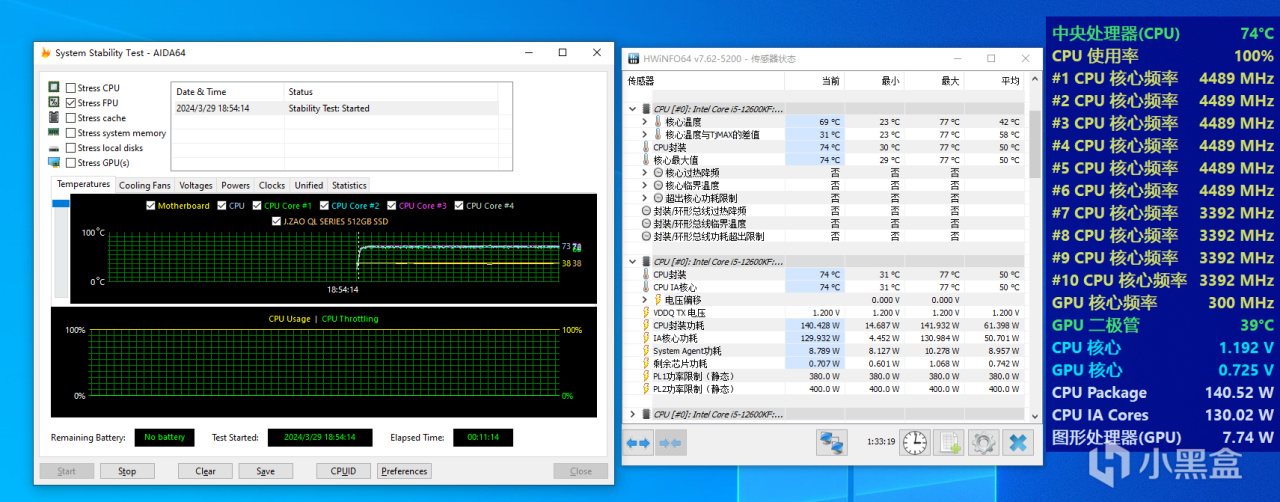Image resolution: width=1280 pixels, height=502 pixels.
Task: Click the HWiNFO clock reset icon
Action: tap(914, 442)
